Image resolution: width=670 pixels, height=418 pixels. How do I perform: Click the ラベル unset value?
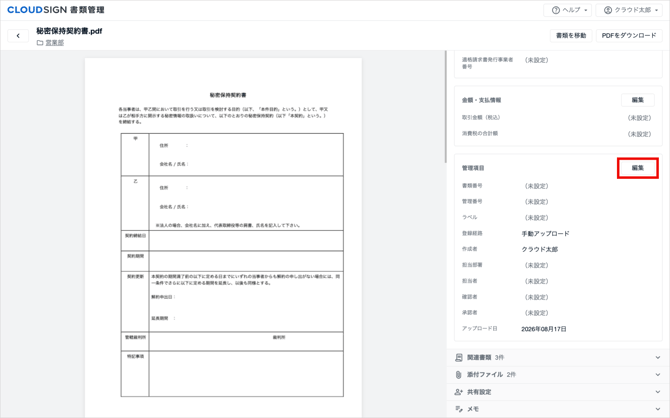pyautogui.click(x=537, y=218)
